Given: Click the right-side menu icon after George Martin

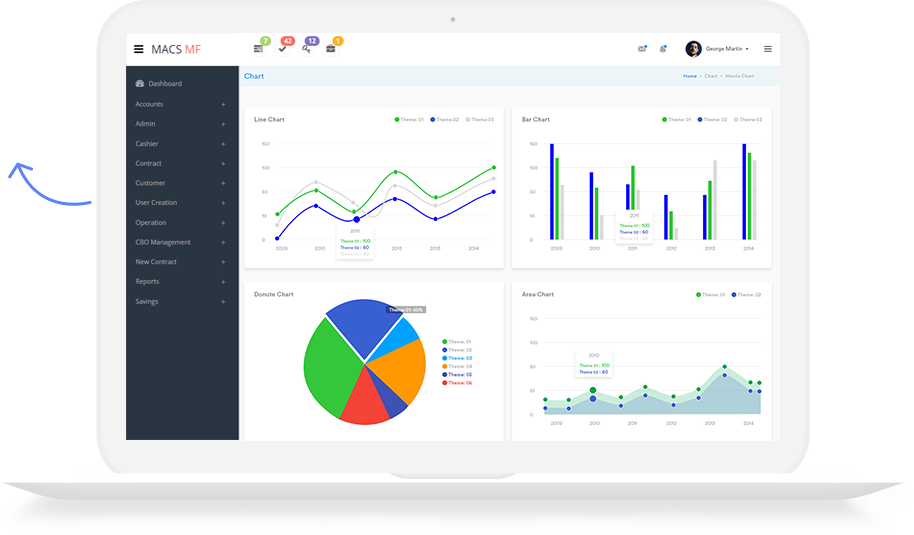Looking at the screenshot, I should 768,49.
